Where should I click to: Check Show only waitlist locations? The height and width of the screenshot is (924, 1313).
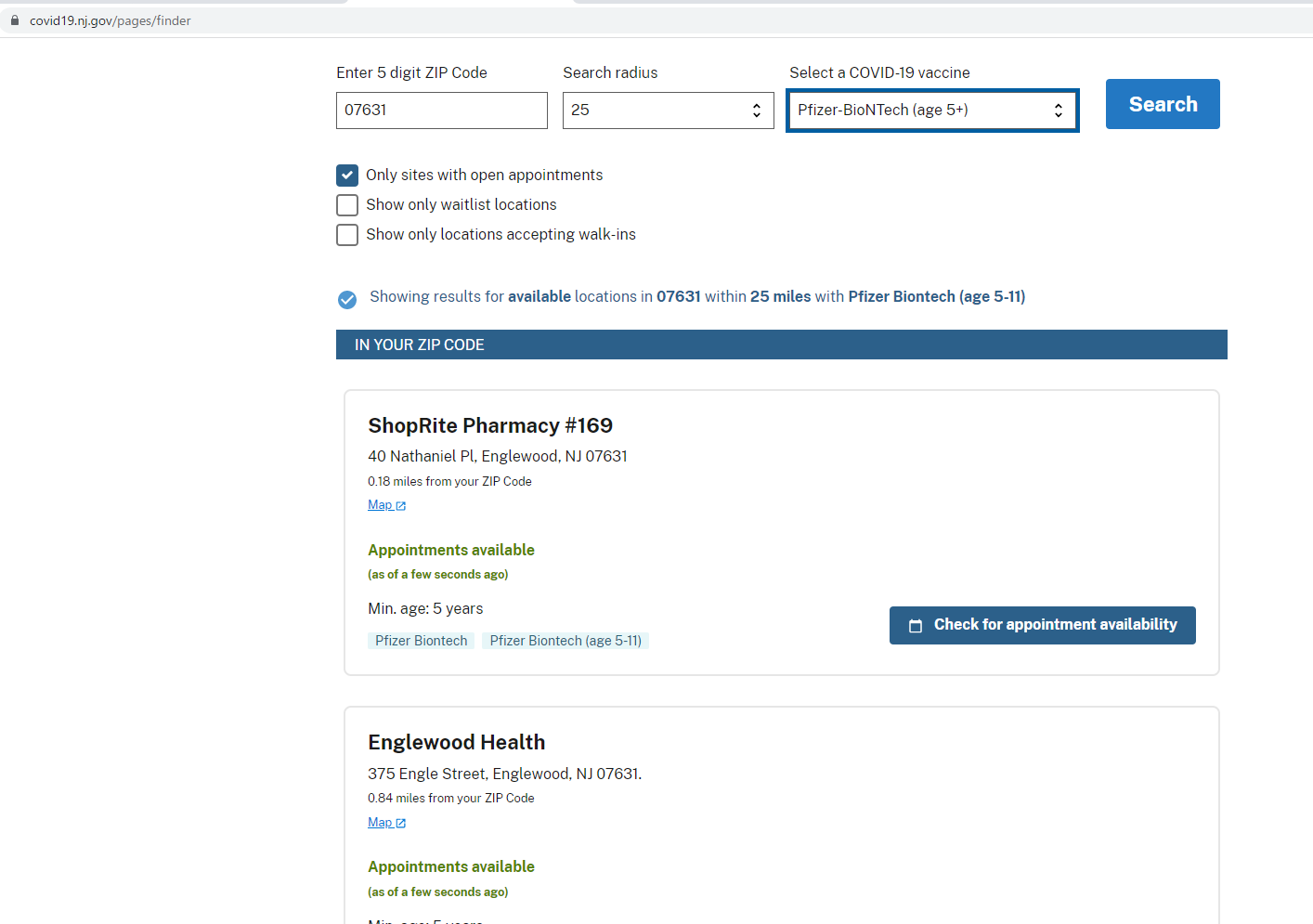[x=347, y=205]
